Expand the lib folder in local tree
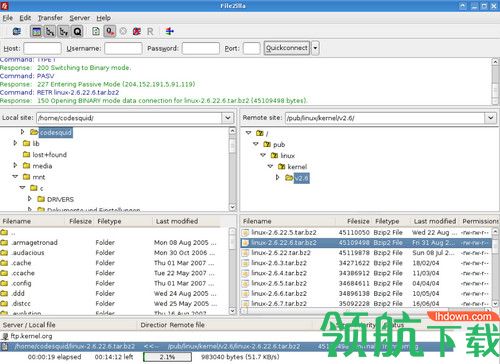Screen dimensions: 500x364 pyautogui.click(x=15, y=143)
